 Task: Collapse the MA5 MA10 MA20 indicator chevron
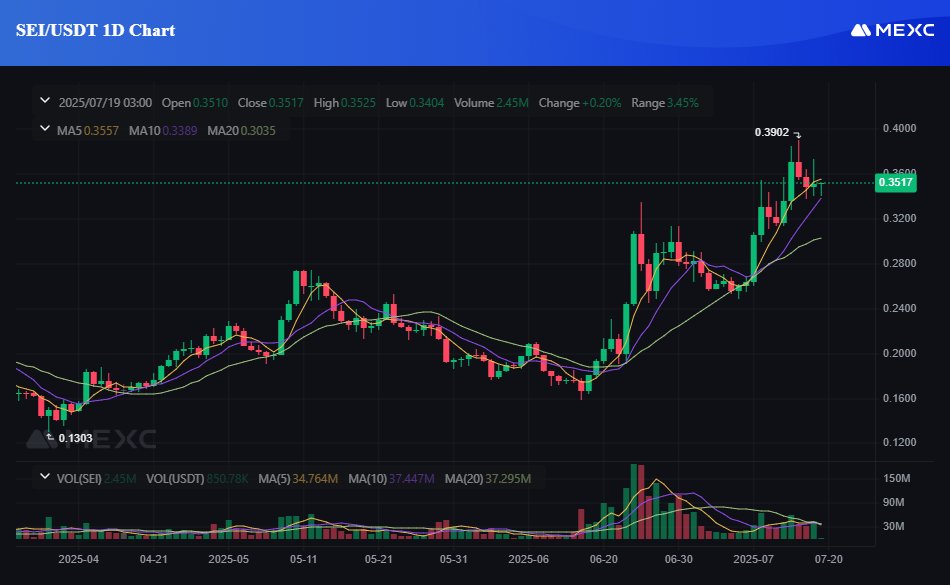point(45,129)
